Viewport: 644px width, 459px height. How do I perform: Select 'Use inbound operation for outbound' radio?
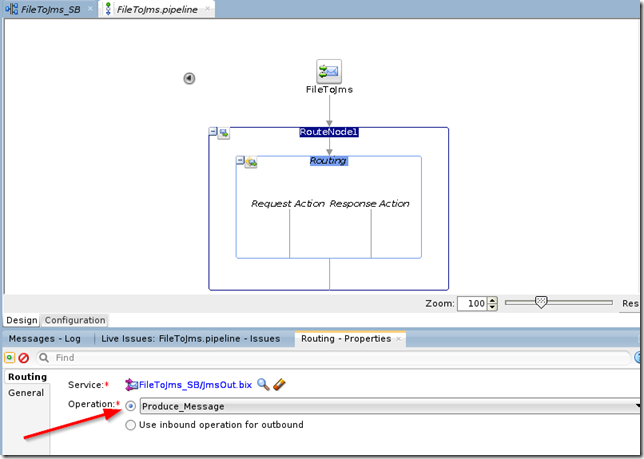[131, 425]
